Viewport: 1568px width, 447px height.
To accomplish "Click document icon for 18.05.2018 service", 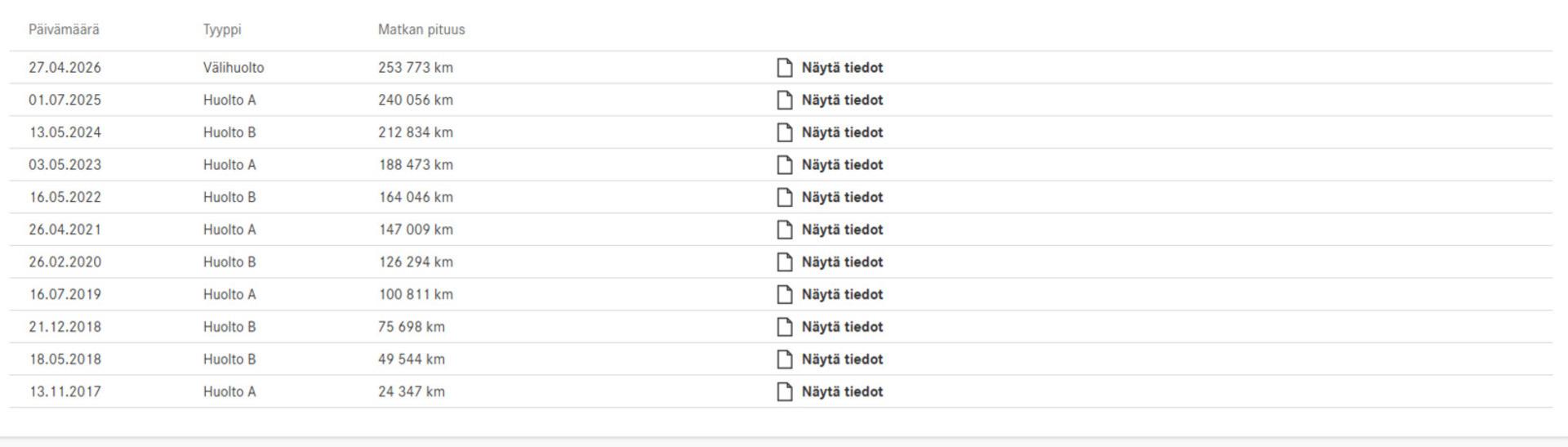I will [784, 360].
